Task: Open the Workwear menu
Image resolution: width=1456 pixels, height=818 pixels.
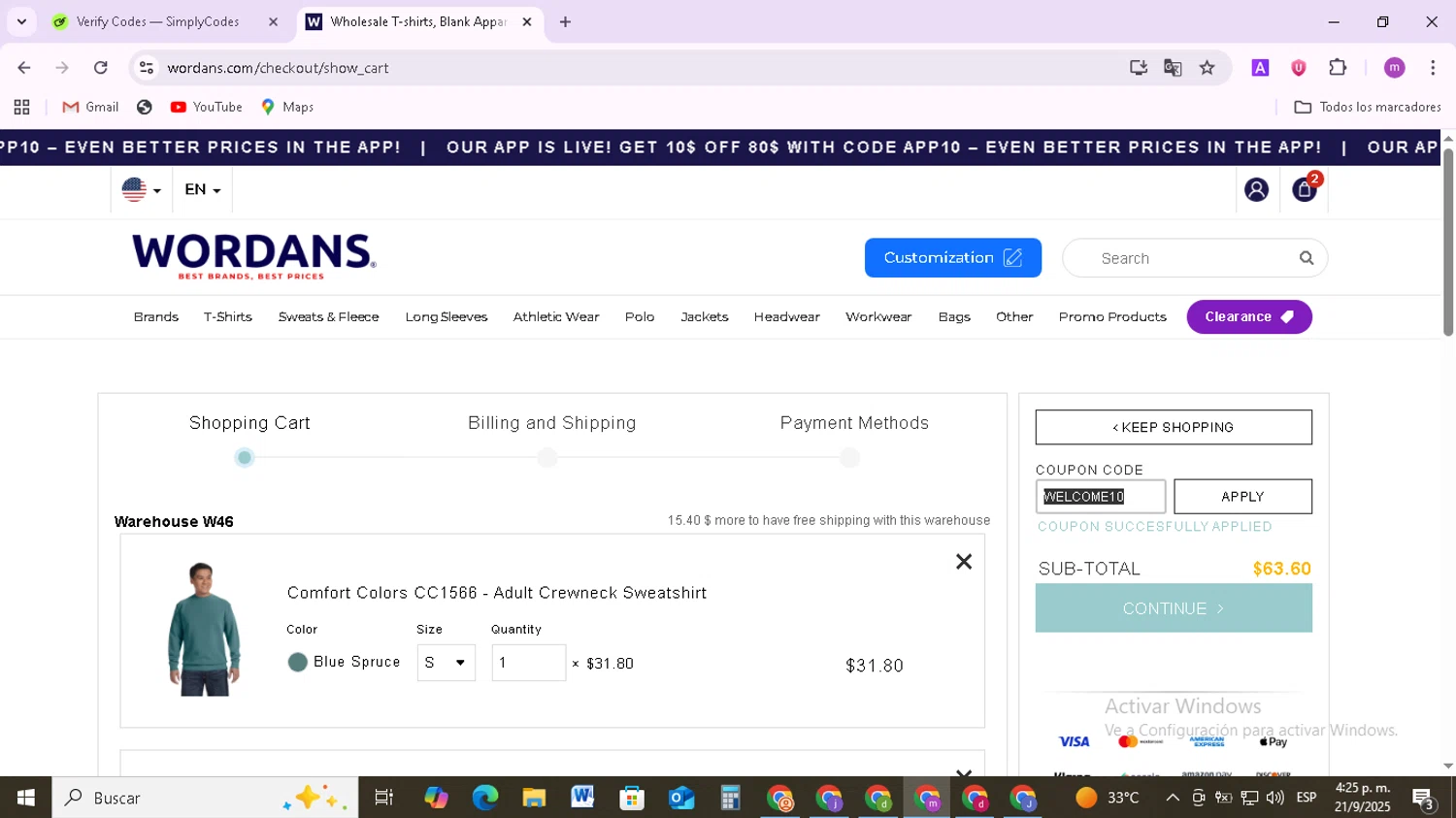Action: pyautogui.click(x=878, y=317)
